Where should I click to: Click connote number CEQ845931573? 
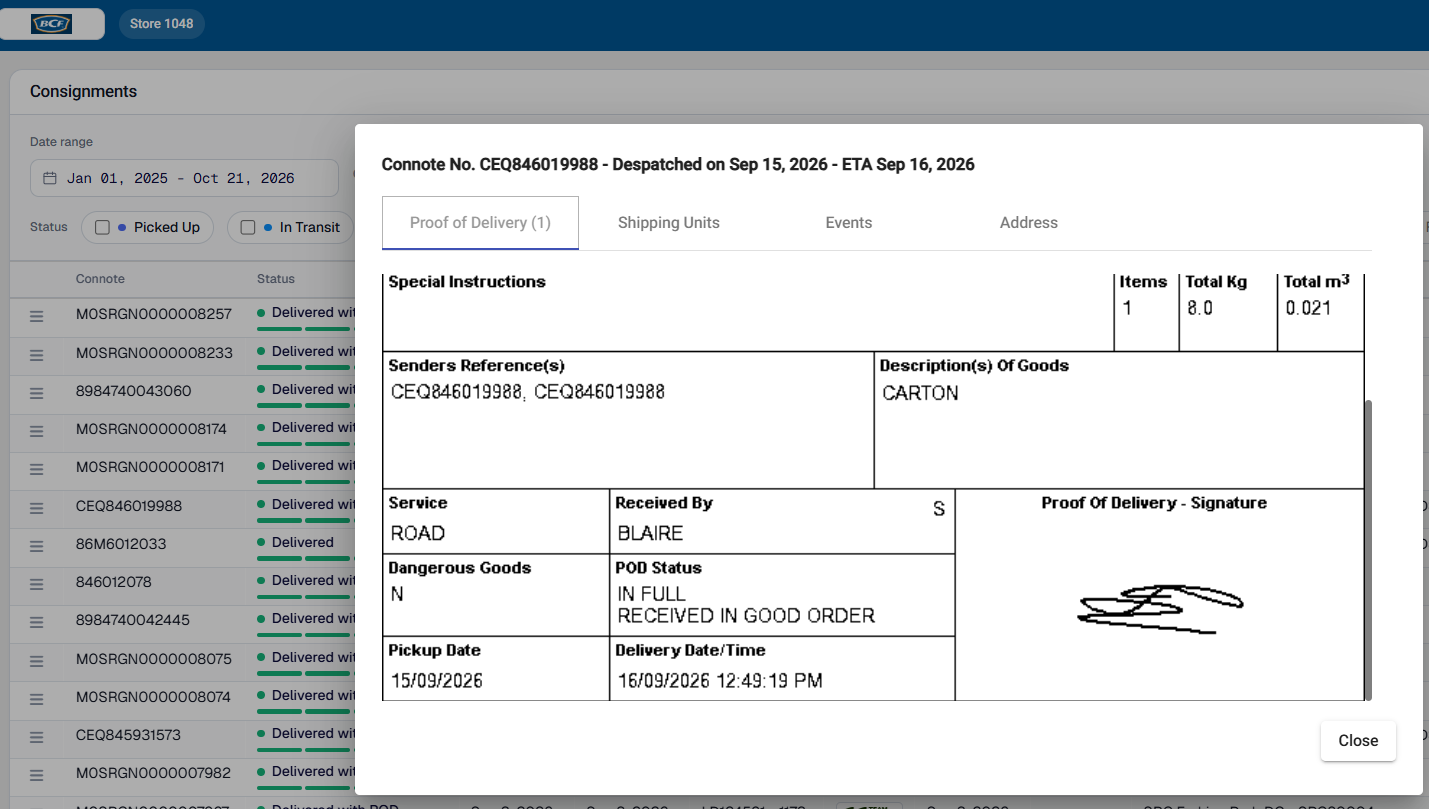pos(128,735)
